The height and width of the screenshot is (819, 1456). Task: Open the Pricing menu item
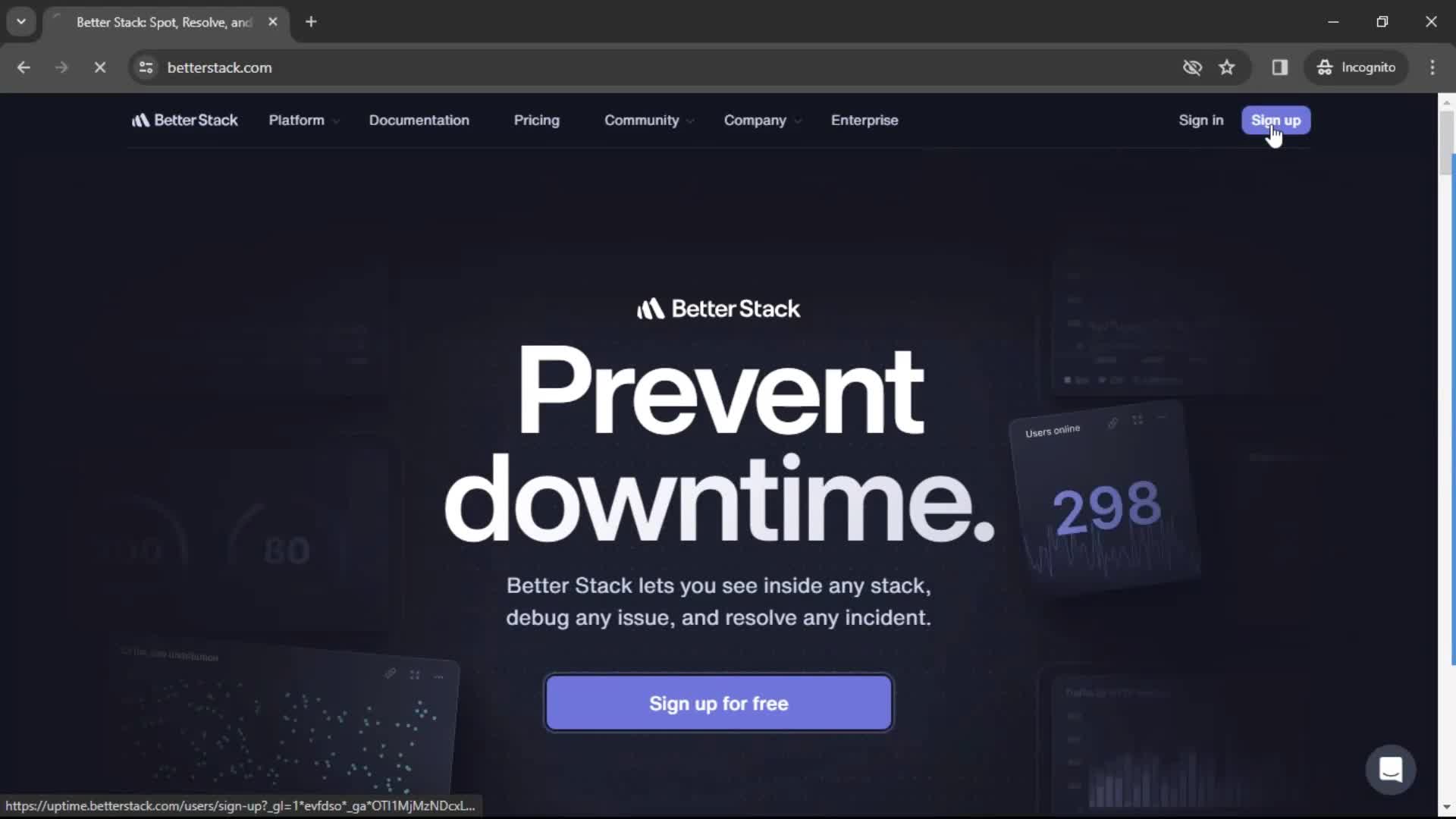537,120
